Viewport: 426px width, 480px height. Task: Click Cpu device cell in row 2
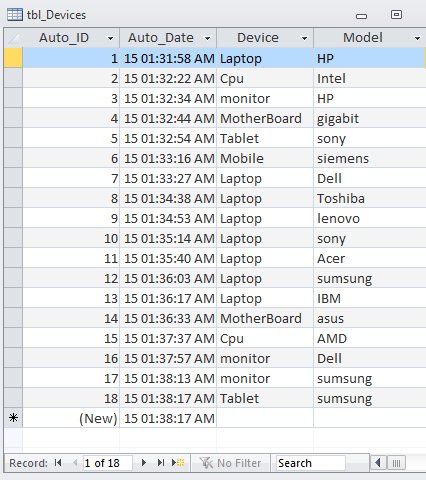tap(265, 79)
